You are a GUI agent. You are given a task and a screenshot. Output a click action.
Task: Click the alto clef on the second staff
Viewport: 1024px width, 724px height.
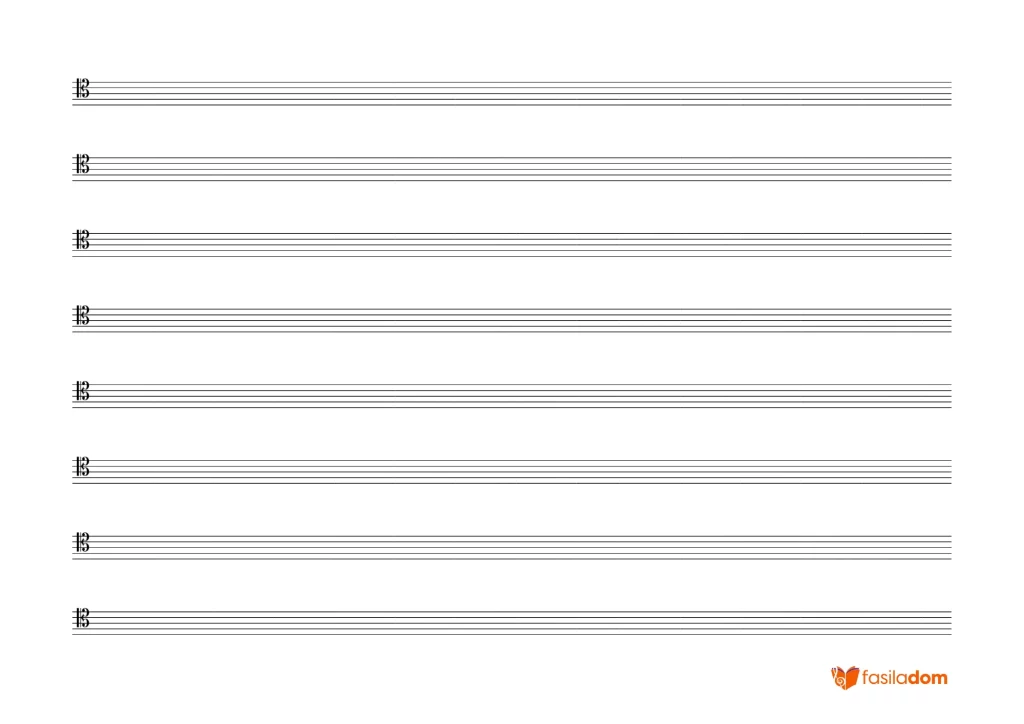83,164
